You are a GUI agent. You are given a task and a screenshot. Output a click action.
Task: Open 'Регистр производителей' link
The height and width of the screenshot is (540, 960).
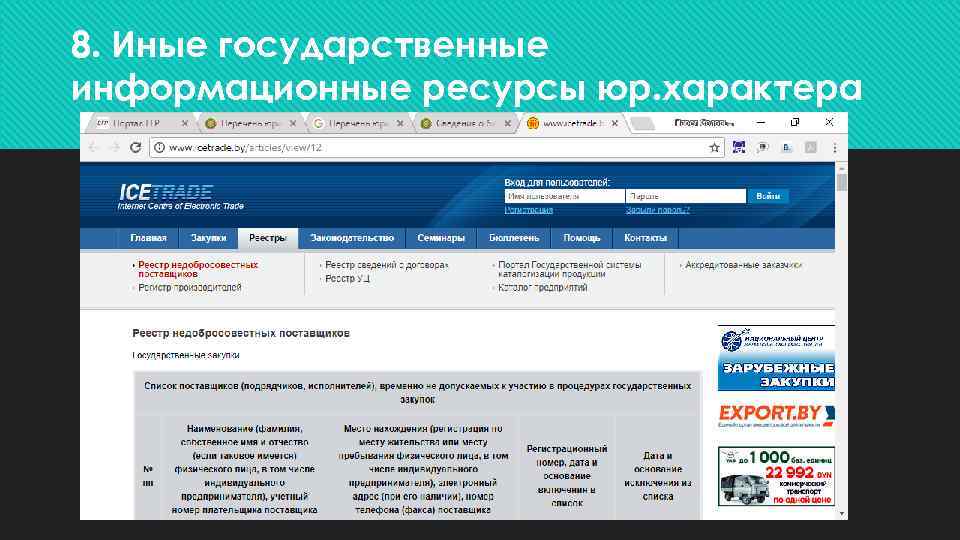[190, 288]
